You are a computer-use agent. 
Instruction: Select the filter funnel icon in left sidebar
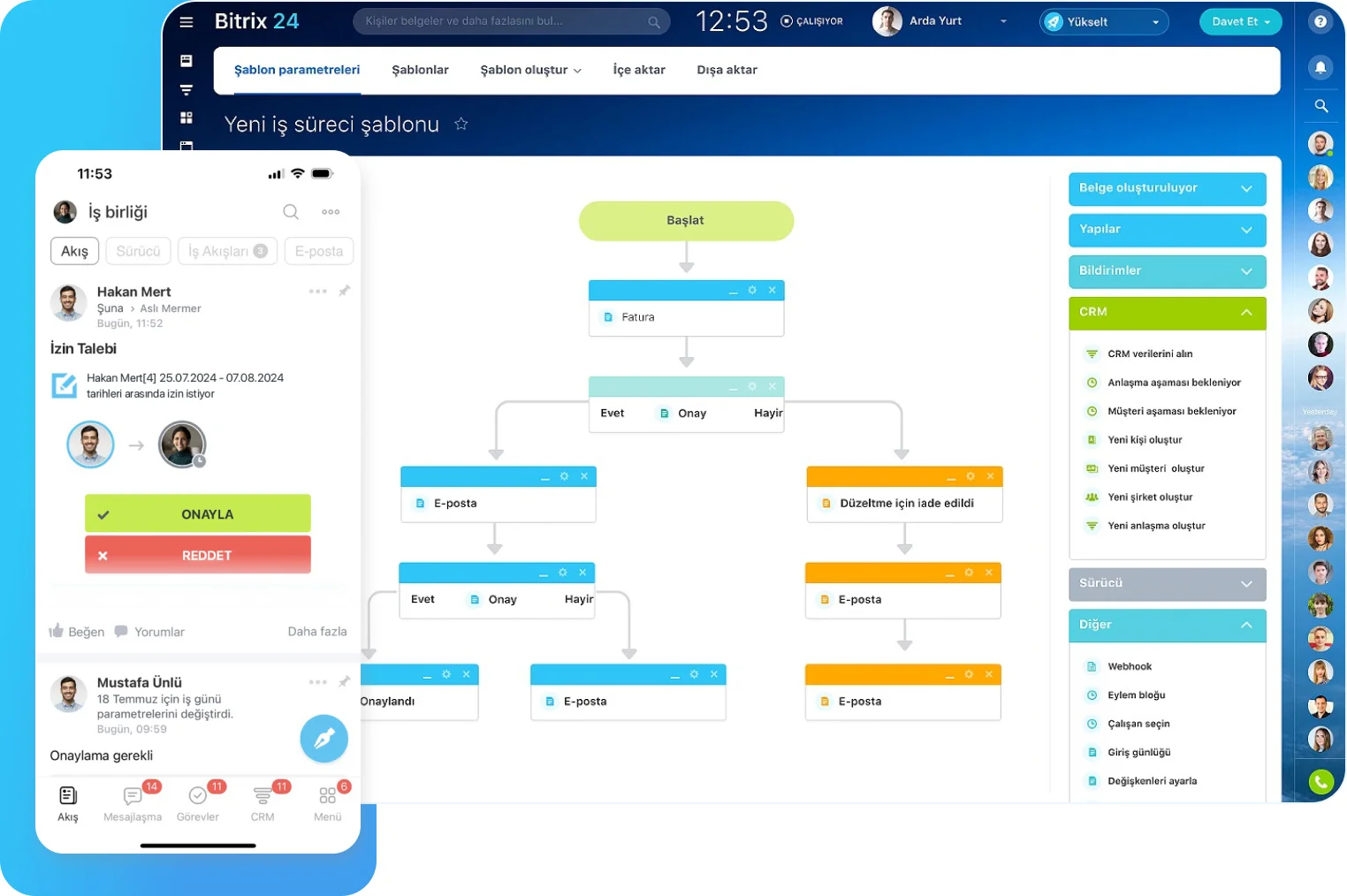[186, 89]
